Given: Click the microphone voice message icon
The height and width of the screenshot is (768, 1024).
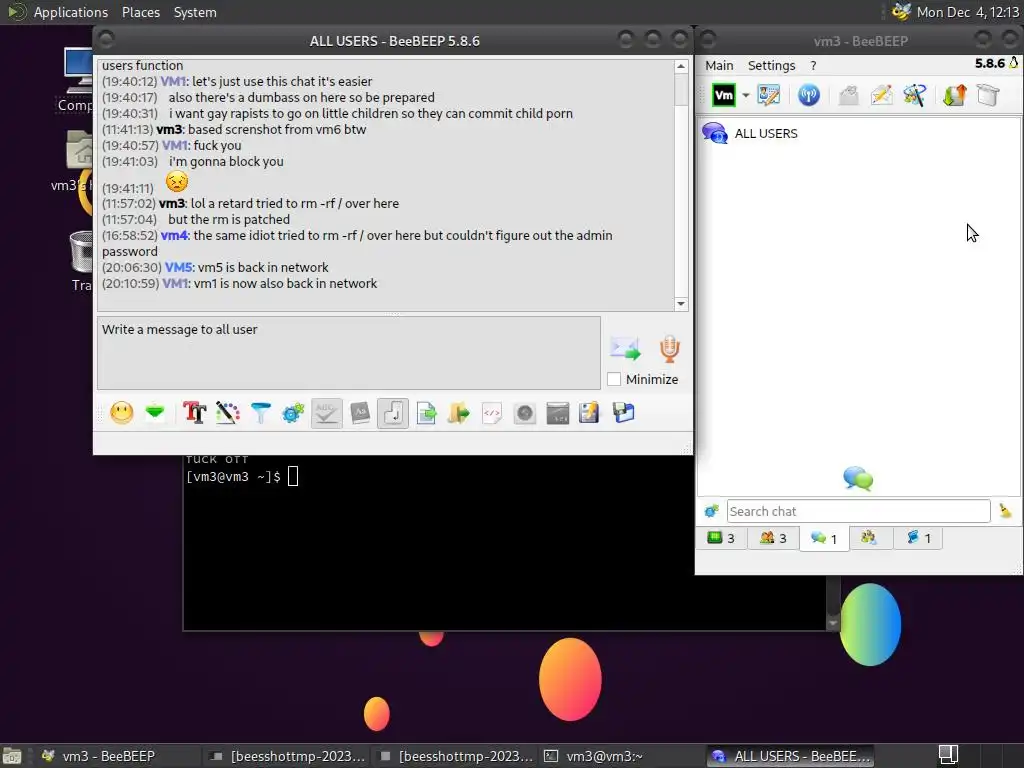Looking at the screenshot, I should coord(669,348).
